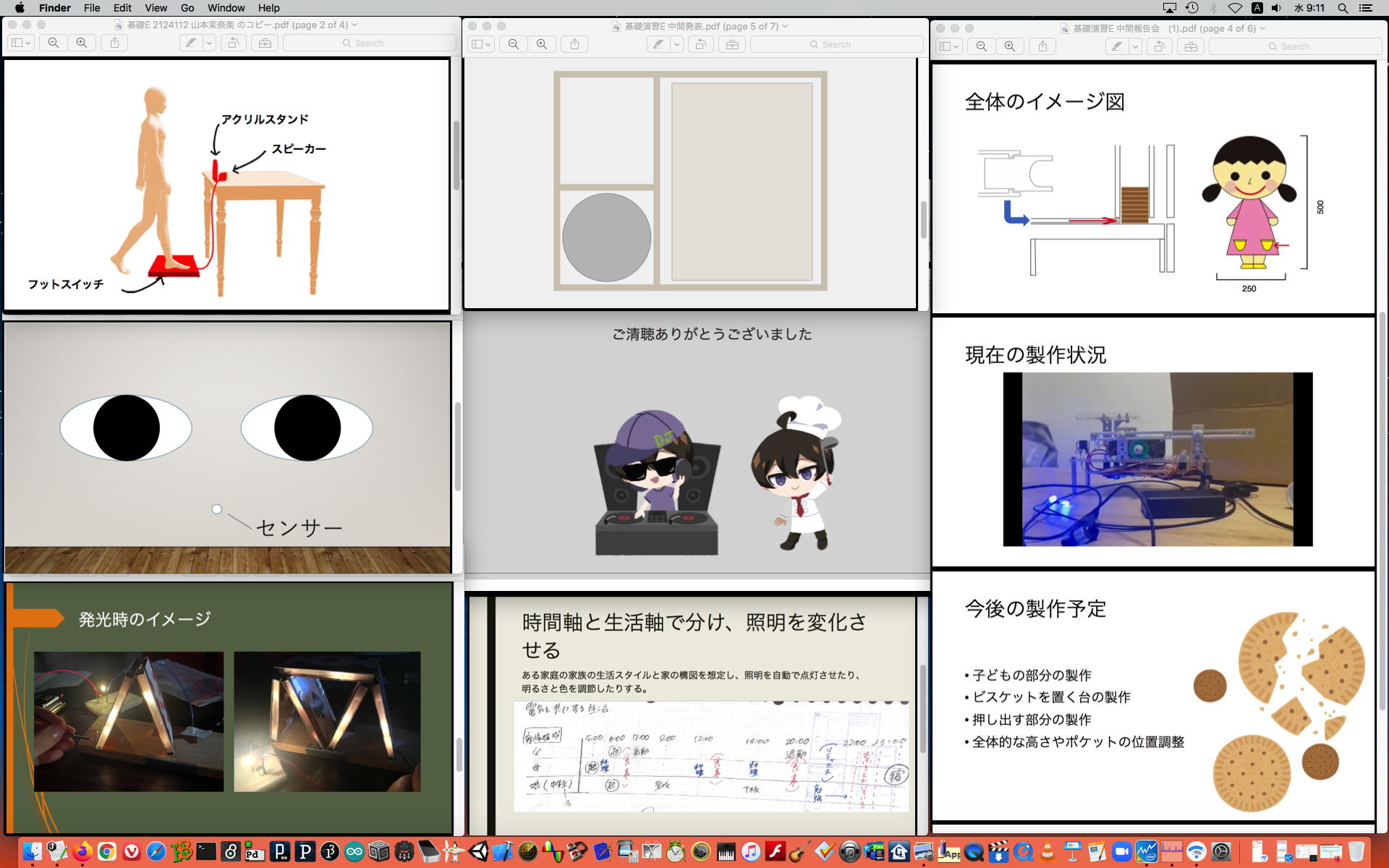Click Share button in right Preview window
Viewport: 1389px width, 868px height.
tap(1042, 46)
